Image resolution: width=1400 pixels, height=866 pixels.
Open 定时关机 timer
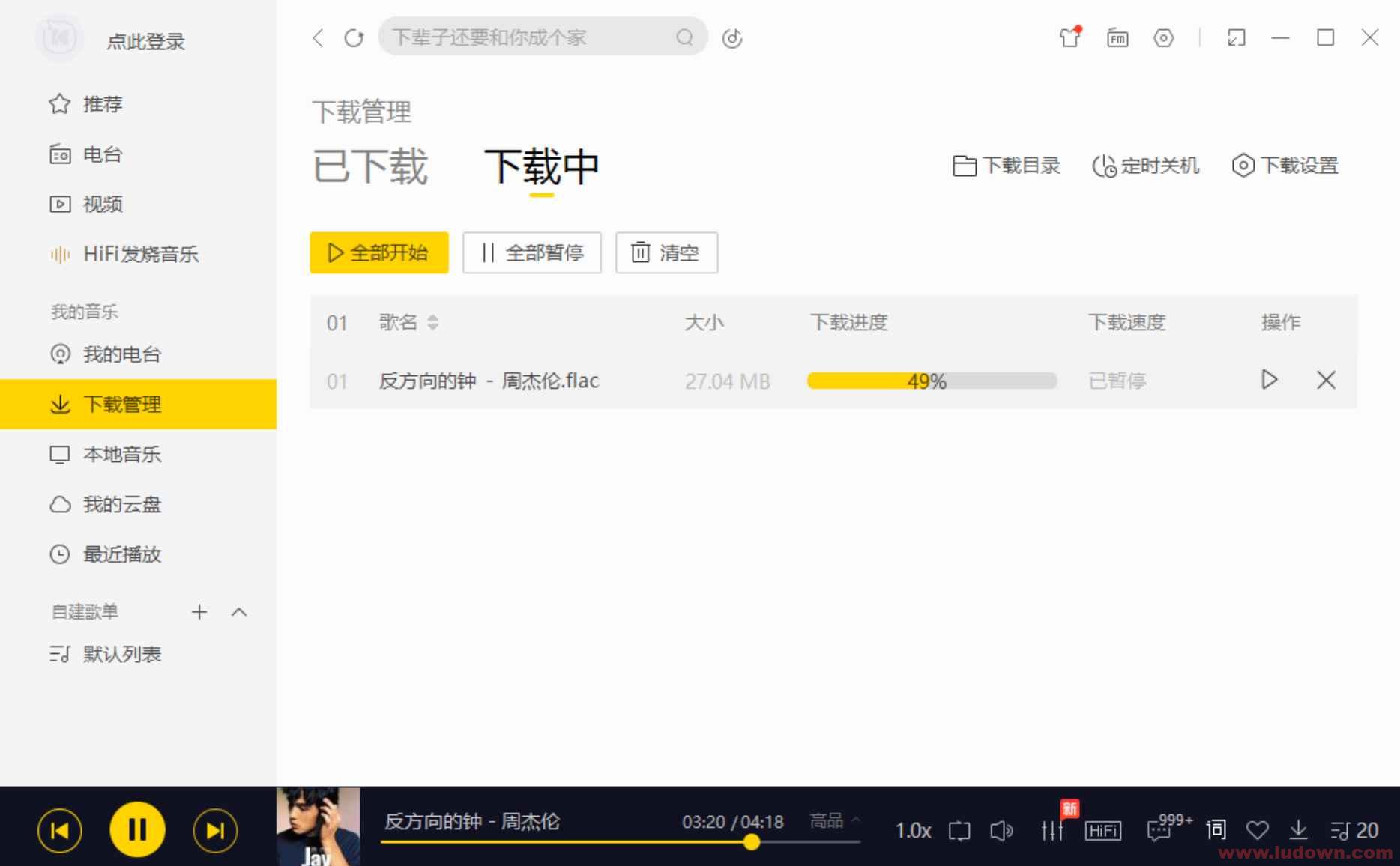[x=1145, y=166]
